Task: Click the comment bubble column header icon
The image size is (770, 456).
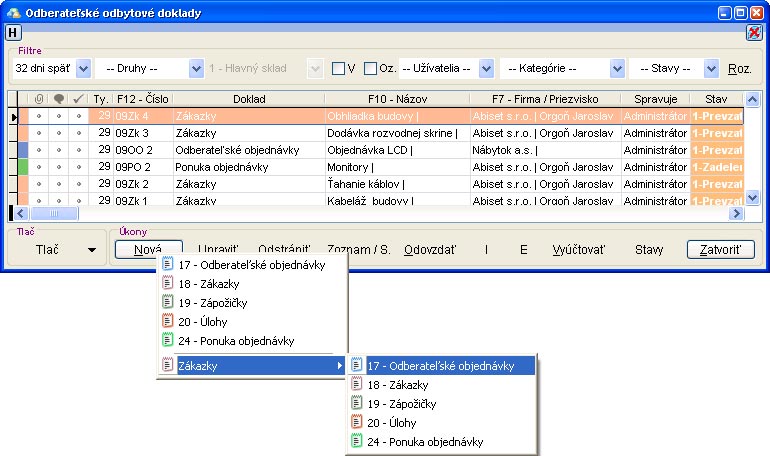Action: click(x=59, y=100)
